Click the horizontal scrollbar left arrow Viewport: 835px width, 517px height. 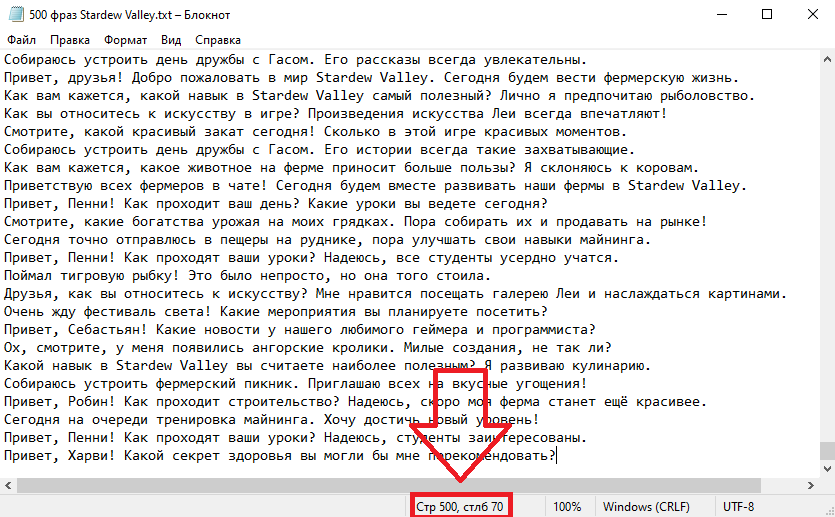(x=8, y=486)
